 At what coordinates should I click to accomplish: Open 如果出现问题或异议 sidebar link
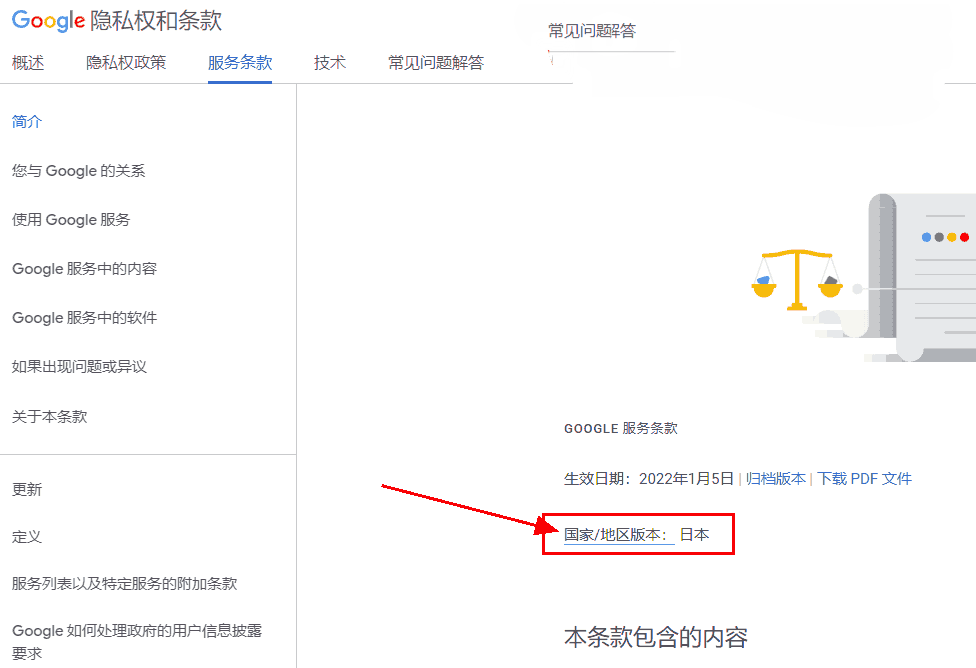pyautogui.click(x=80, y=367)
